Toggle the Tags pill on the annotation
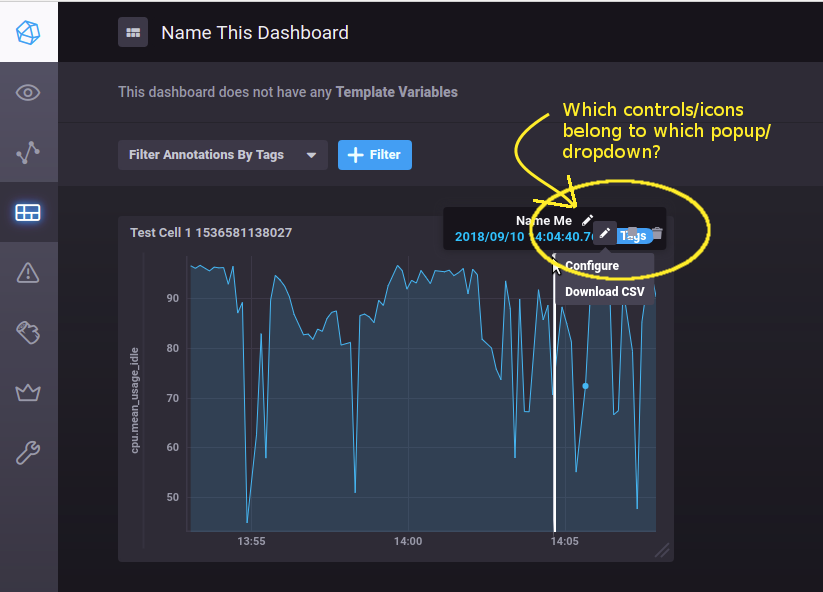The image size is (823, 592). [x=632, y=235]
